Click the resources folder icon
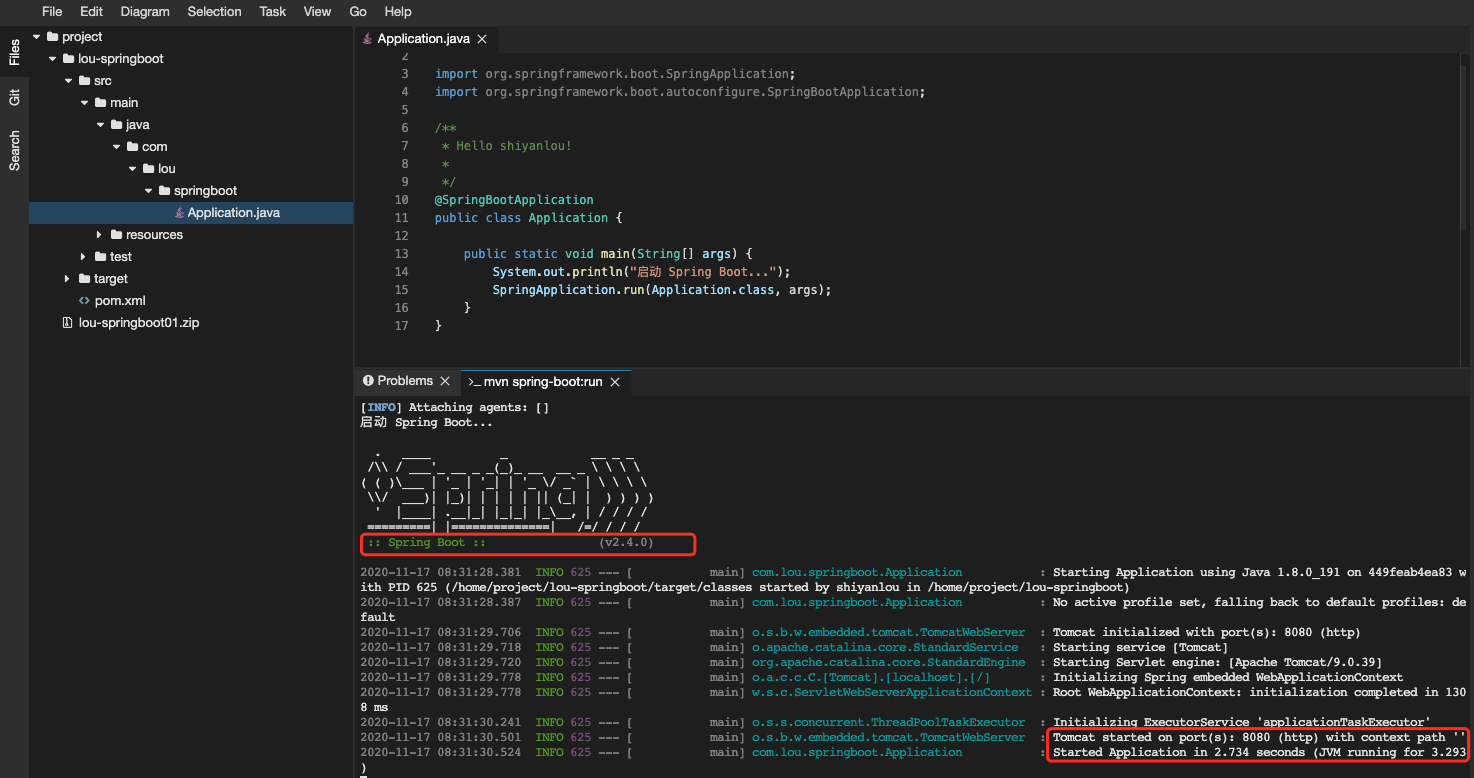 116,235
